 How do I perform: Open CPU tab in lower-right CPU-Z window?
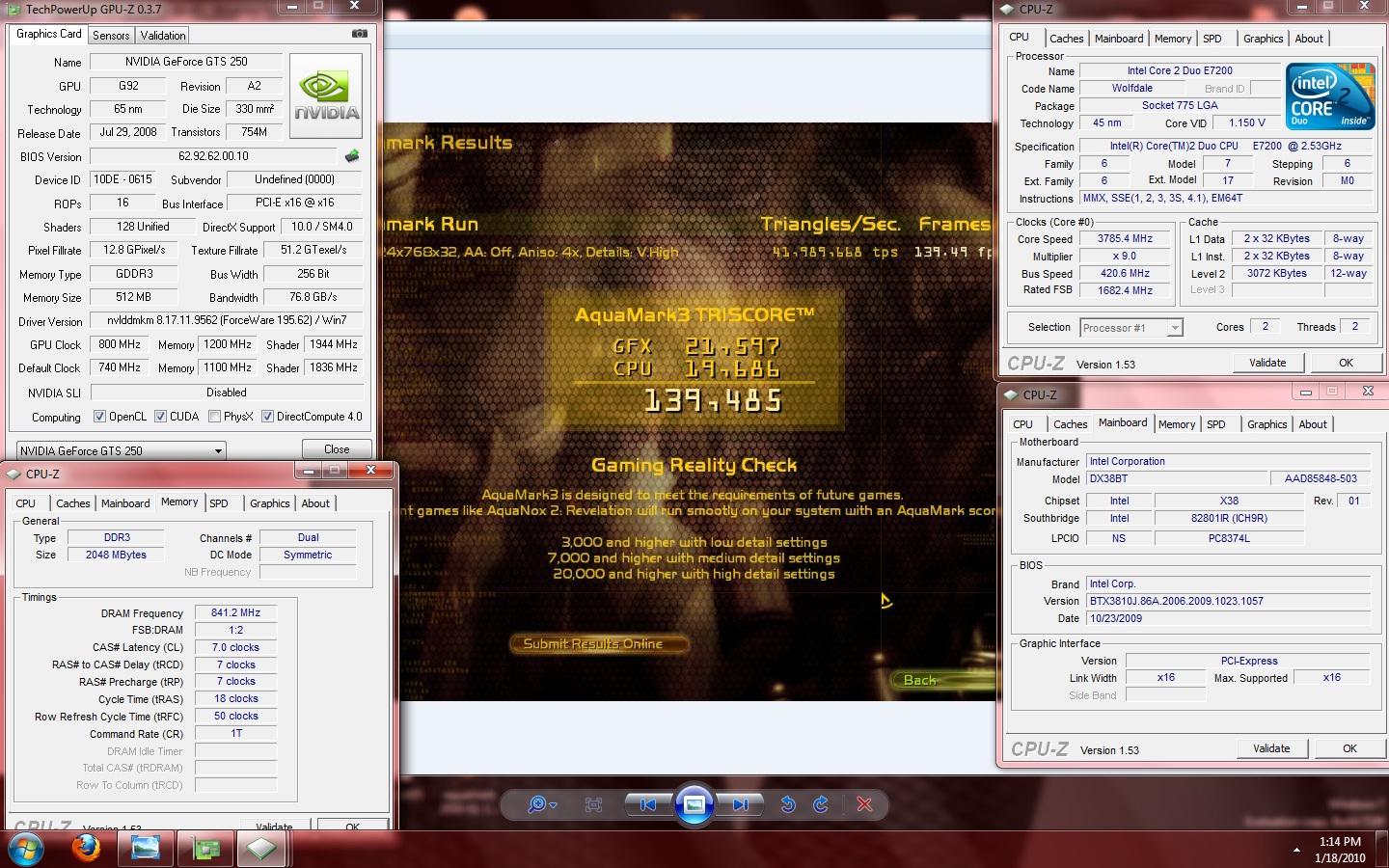click(x=1022, y=424)
